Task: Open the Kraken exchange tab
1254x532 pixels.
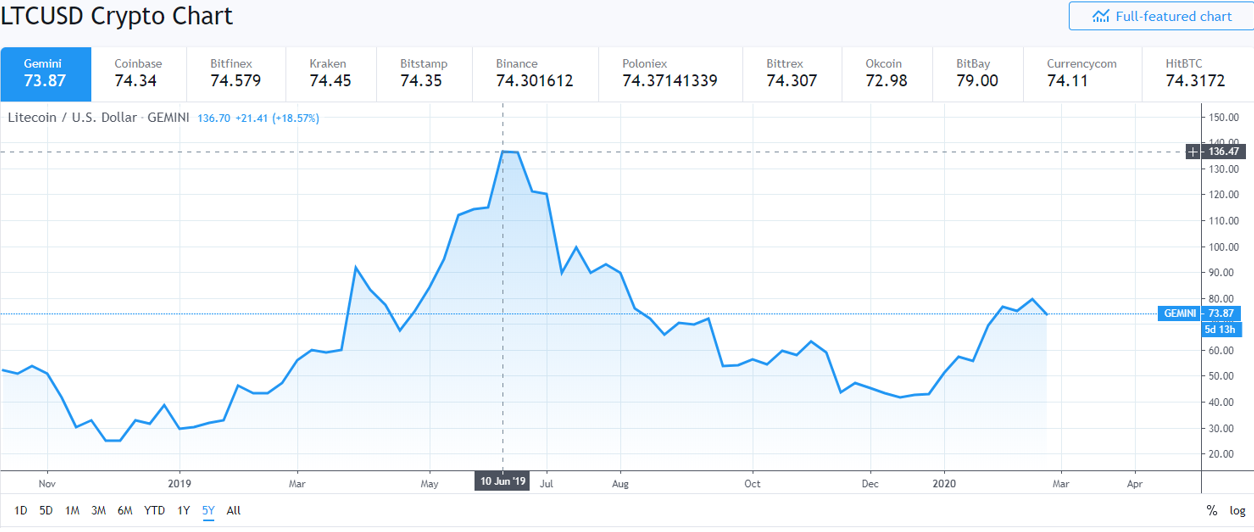Action: click(329, 73)
